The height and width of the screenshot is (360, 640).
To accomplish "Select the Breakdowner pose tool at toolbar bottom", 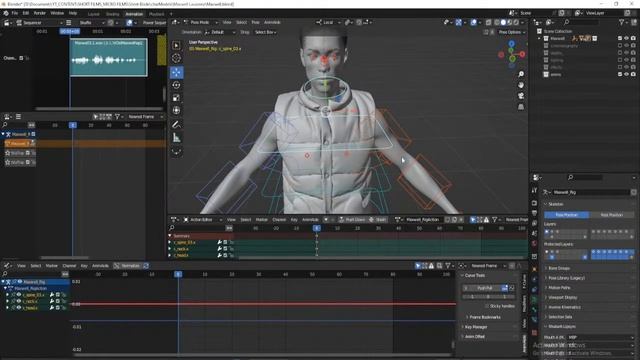I will click(x=176, y=152).
